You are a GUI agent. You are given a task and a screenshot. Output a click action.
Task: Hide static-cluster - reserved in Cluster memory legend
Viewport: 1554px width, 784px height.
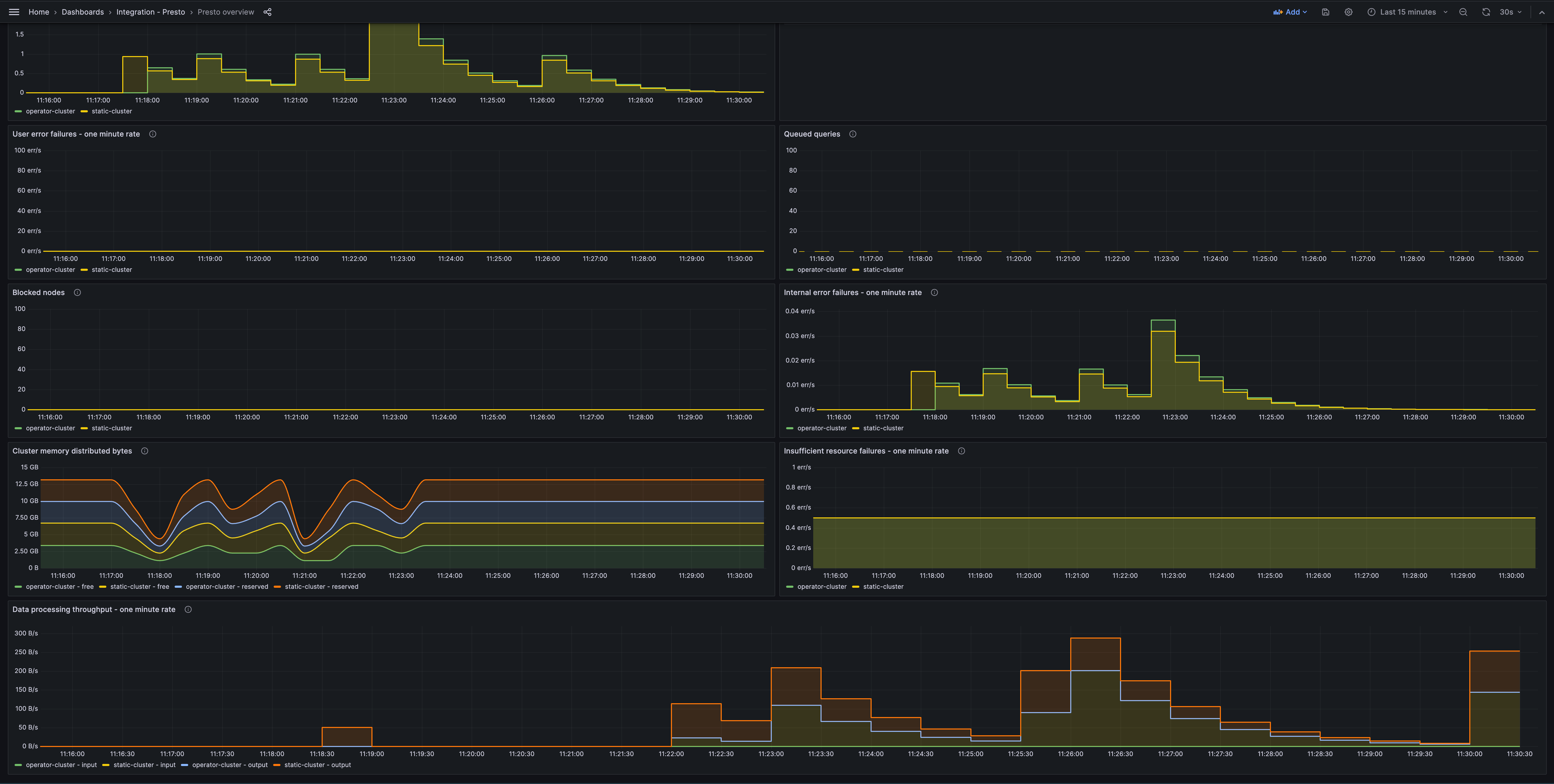tap(322, 586)
